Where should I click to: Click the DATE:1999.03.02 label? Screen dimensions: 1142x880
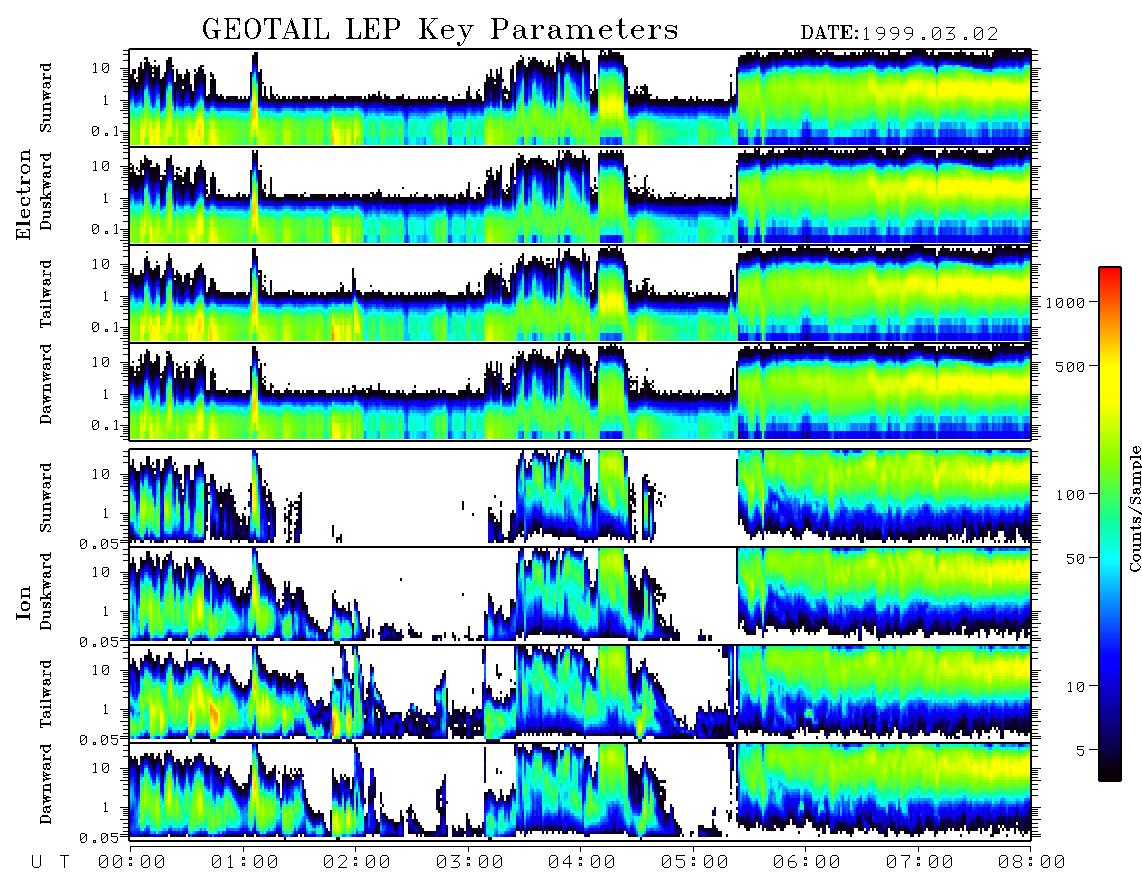click(x=899, y=34)
